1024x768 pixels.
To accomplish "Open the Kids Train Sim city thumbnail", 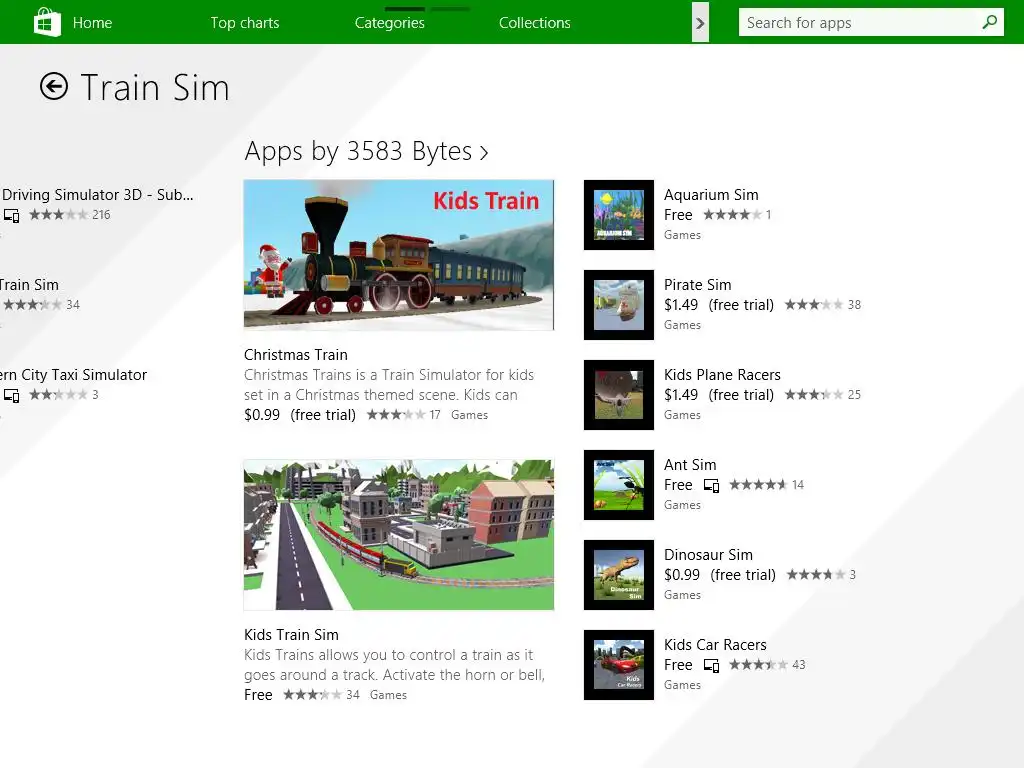I will pos(398,535).
